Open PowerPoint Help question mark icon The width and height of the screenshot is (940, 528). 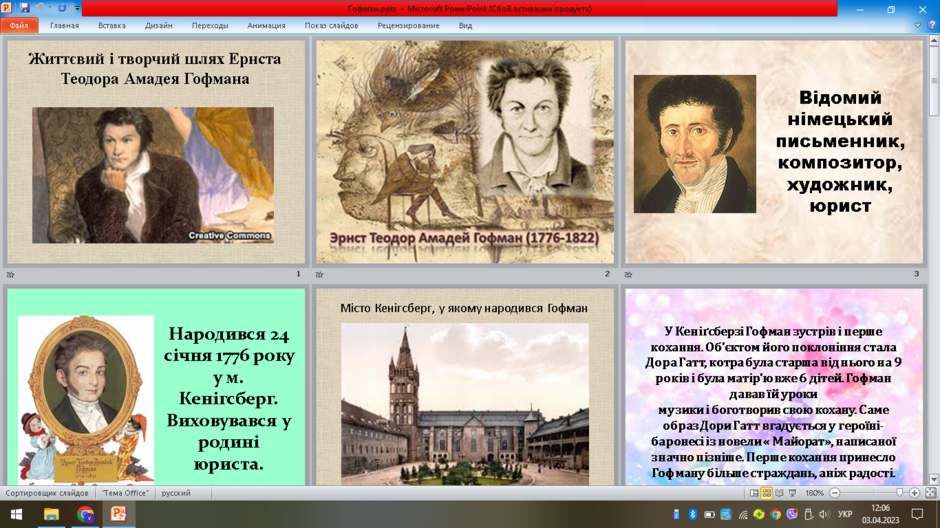pos(932,25)
